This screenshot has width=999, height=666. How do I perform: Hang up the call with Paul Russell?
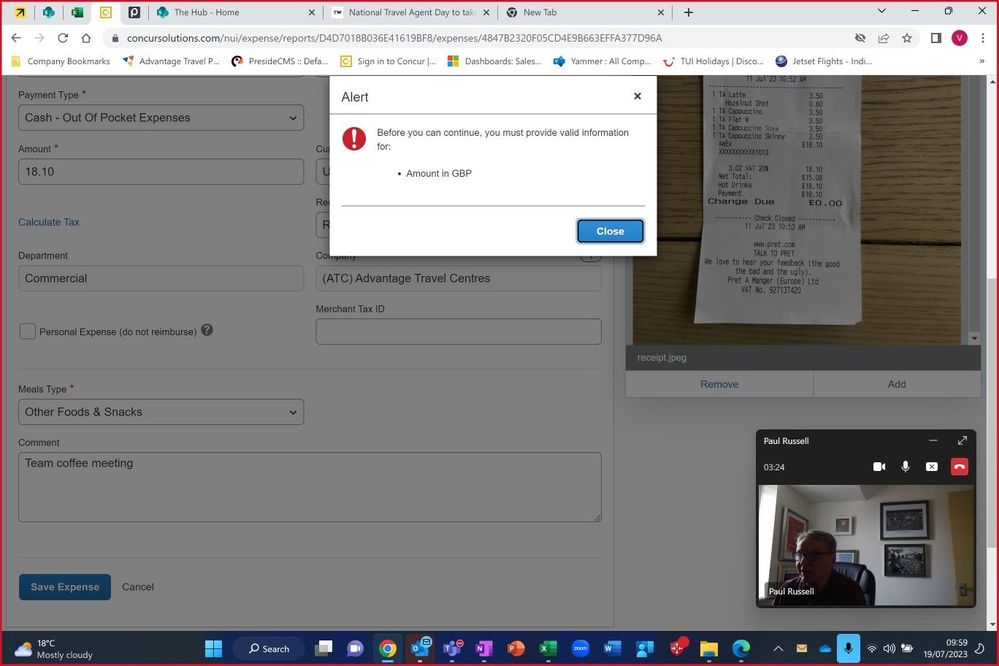959,467
